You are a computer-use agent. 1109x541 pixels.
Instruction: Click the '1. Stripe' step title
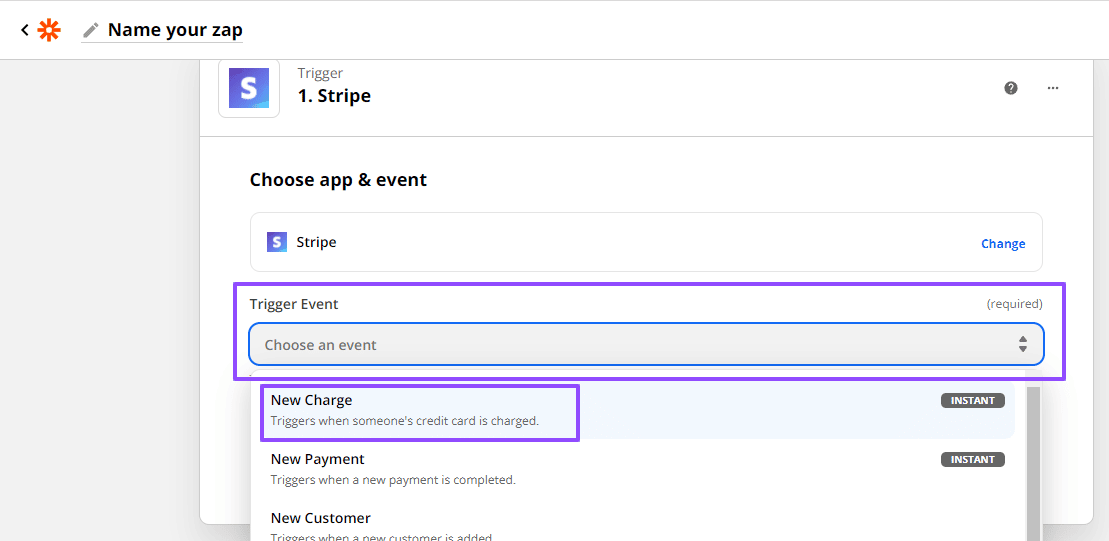pyautogui.click(x=334, y=96)
